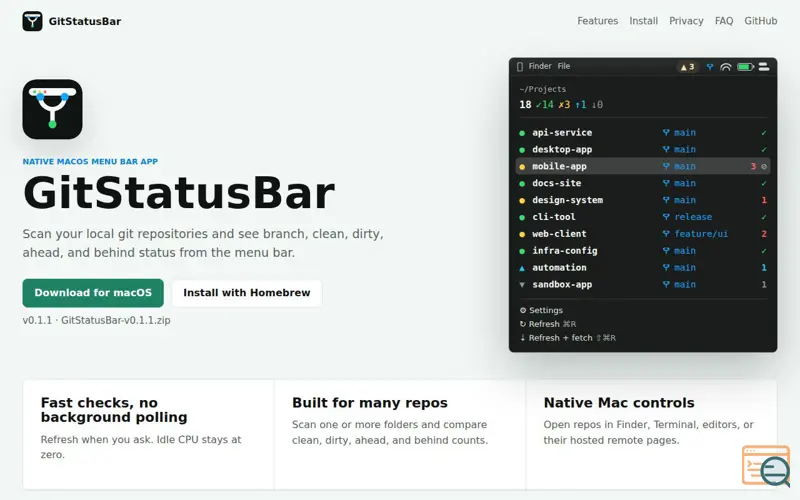Click the Install with Homebrew button
The image size is (800, 500).
pyautogui.click(x=247, y=293)
